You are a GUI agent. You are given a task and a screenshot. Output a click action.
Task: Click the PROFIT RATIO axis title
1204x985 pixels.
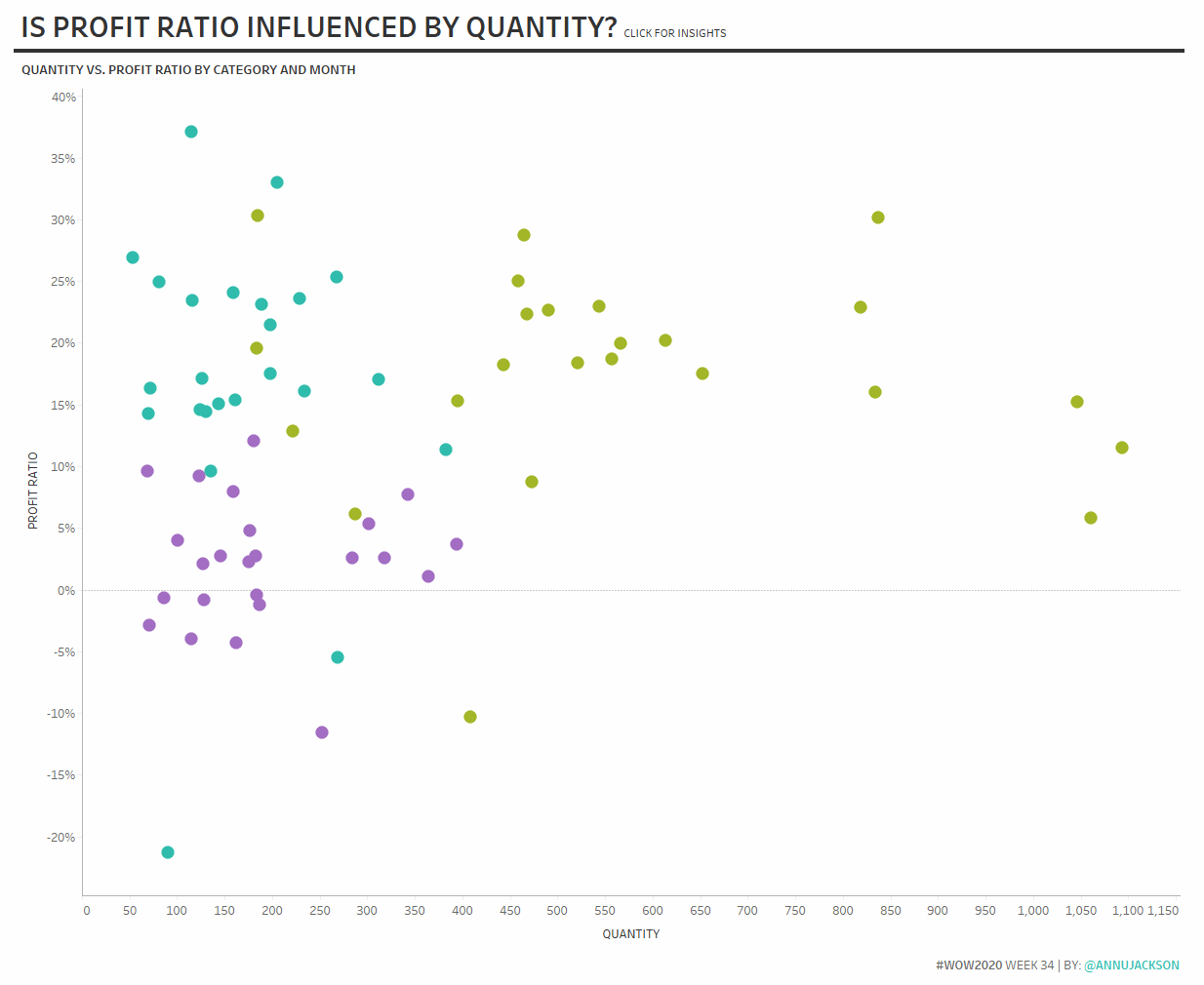(x=33, y=491)
